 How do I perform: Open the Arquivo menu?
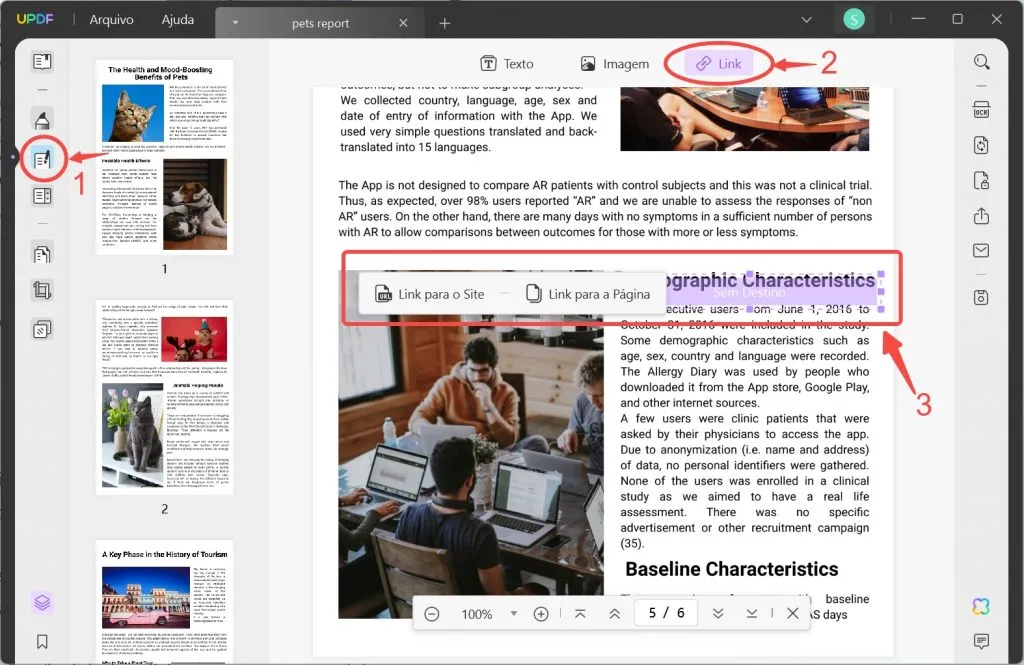111,18
